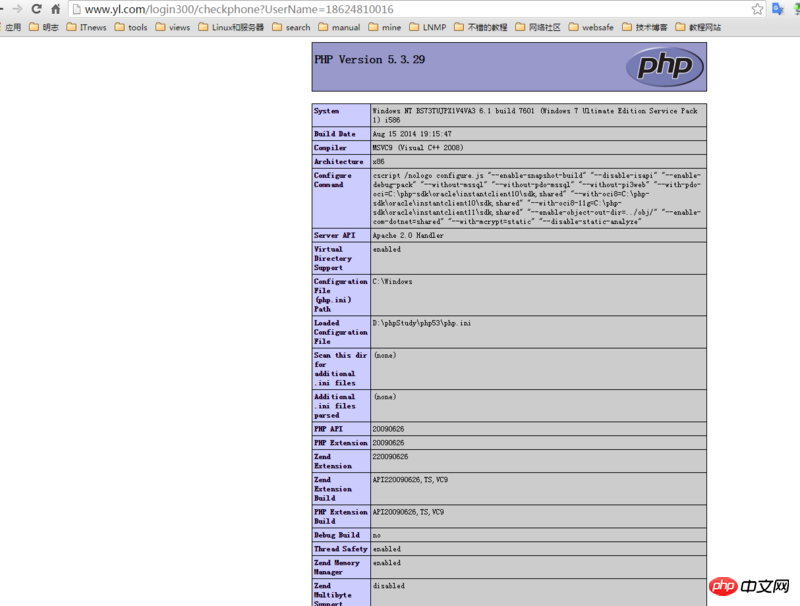Click the Zend Memory Manager label
Viewport: 800px width, 606px height.
(337, 567)
